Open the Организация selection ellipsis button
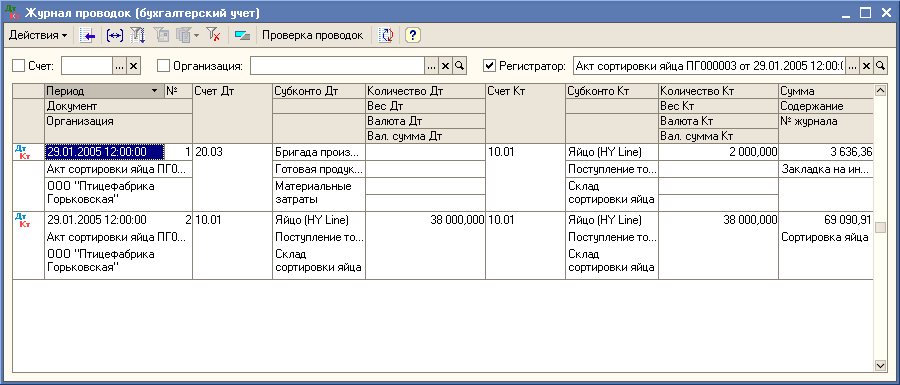 [x=432, y=66]
